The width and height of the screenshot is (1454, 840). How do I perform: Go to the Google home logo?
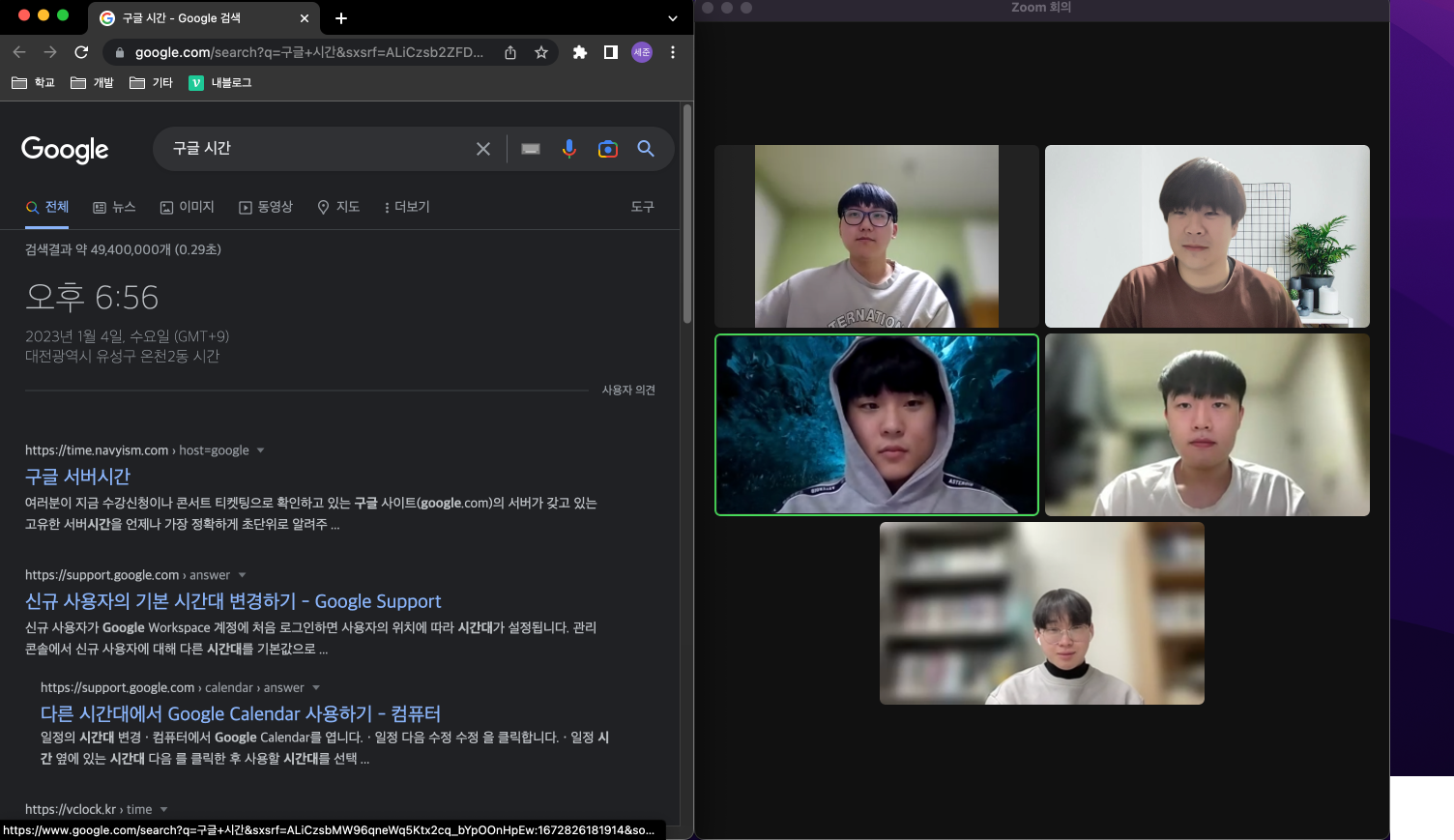[65, 149]
